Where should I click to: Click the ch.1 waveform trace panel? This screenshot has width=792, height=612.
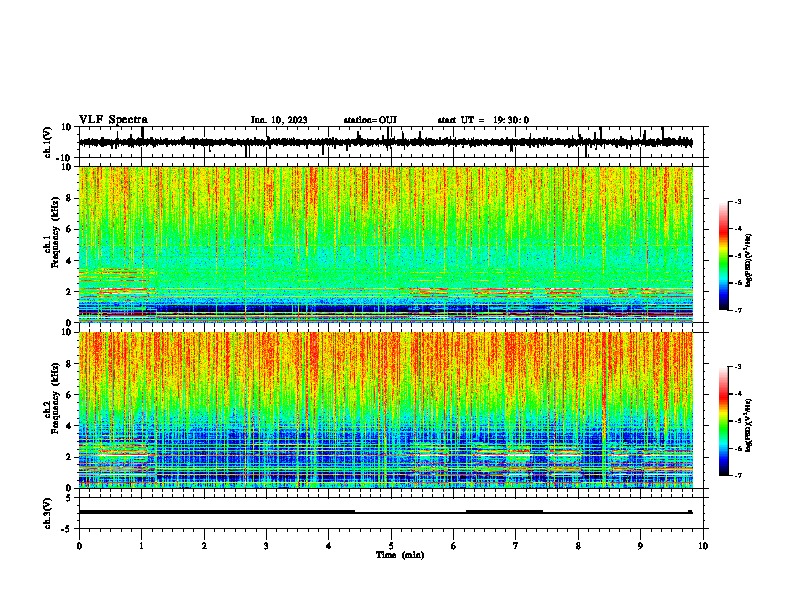[x=391, y=142]
